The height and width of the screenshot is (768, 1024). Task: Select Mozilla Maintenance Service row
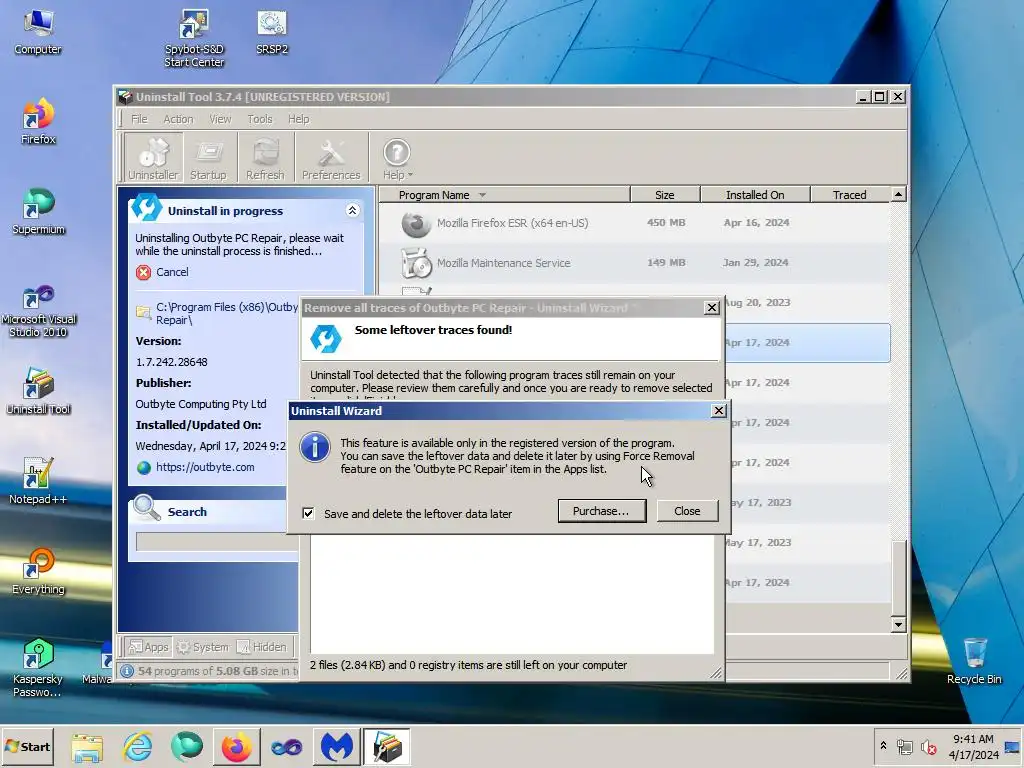(x=635, y=263)
